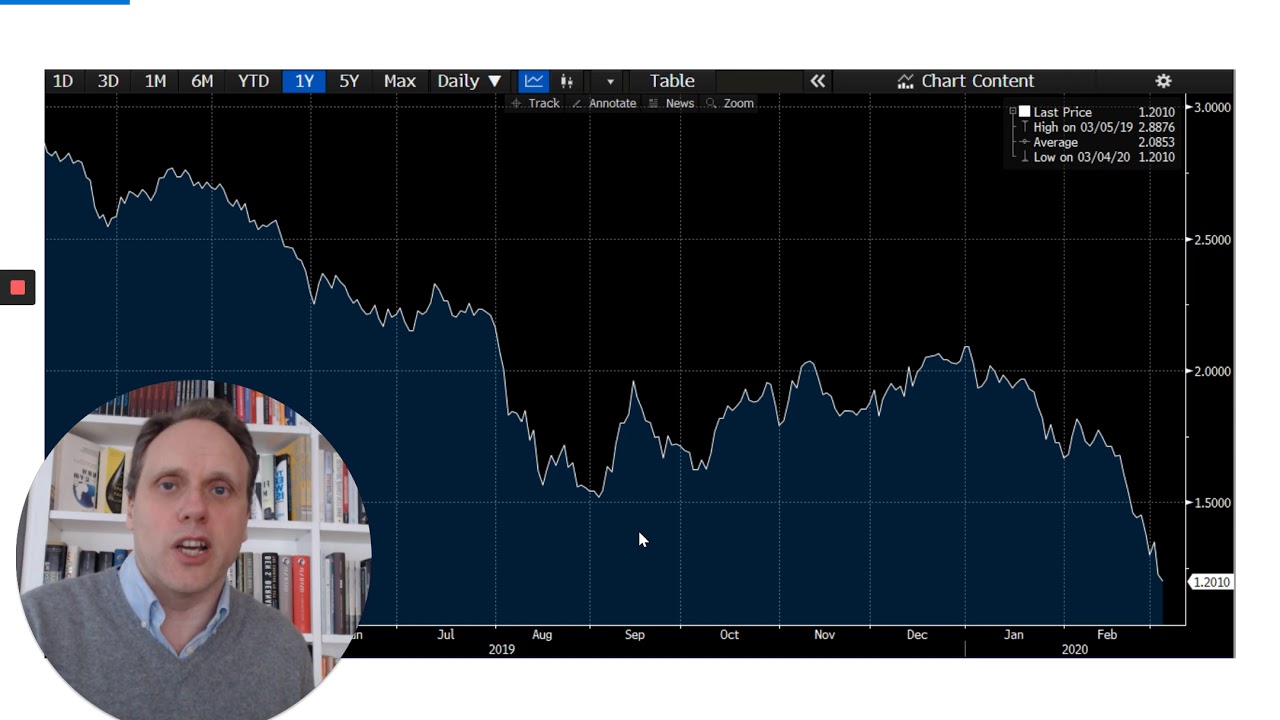Select the YTD time range
This screenshot has width=1280, height=720.
tap(253, 81)
